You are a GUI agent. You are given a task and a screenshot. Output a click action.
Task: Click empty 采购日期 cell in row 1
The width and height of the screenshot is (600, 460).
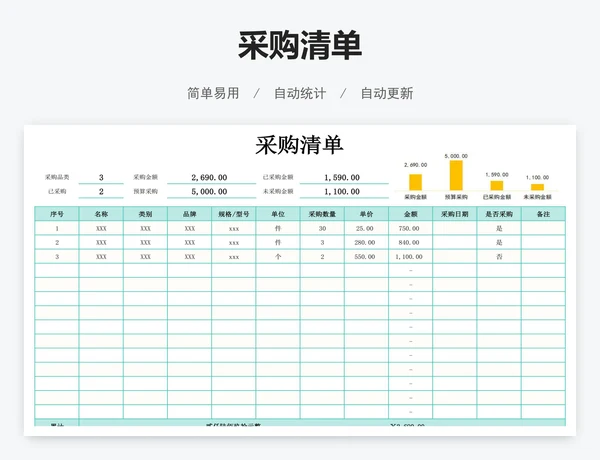click(455, 228)
